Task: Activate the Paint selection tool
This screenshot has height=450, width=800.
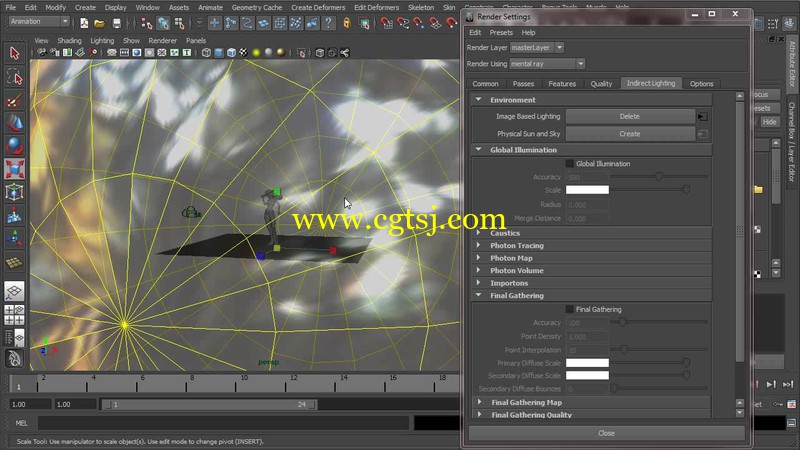Action: [x=14, y=100]
